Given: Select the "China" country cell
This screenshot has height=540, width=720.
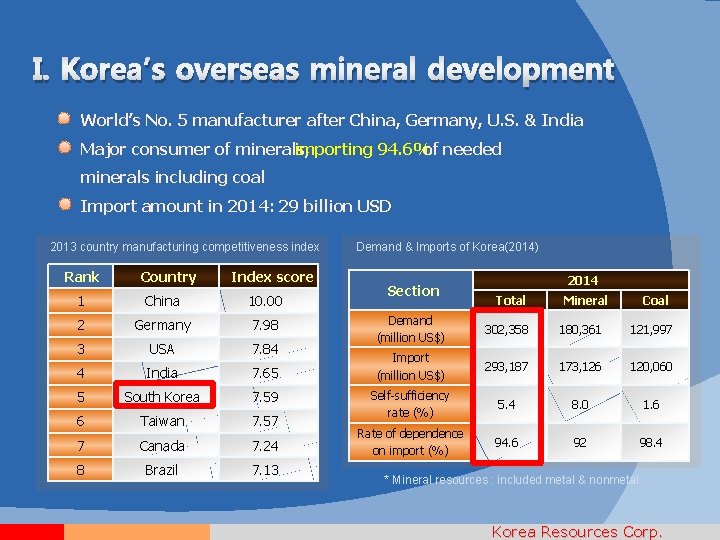Looking at the screenshot, I should tap(166, 301).
